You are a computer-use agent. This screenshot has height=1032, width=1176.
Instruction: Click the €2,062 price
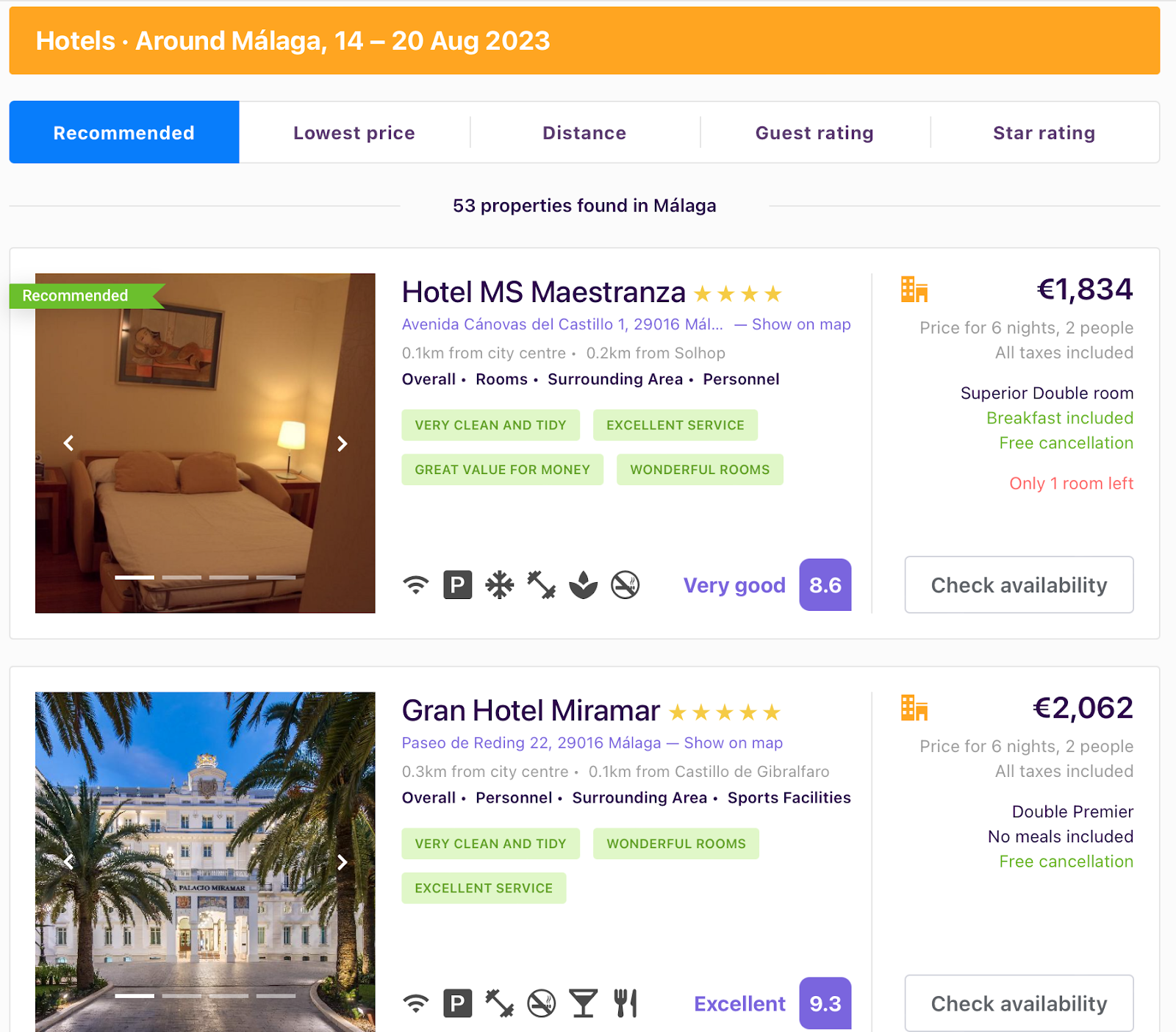pos(1083,708)
